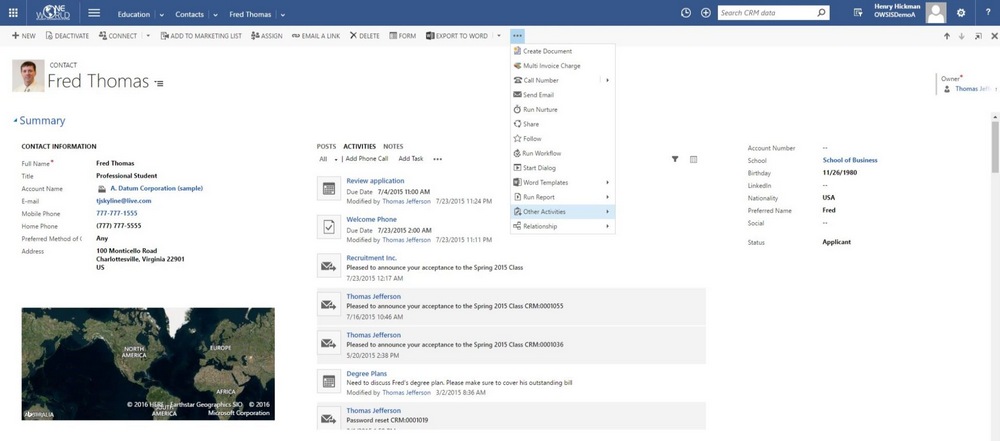Open recently viewed items clock icon
This screenshot has height=441, width=1000.
tap(686, 13)
